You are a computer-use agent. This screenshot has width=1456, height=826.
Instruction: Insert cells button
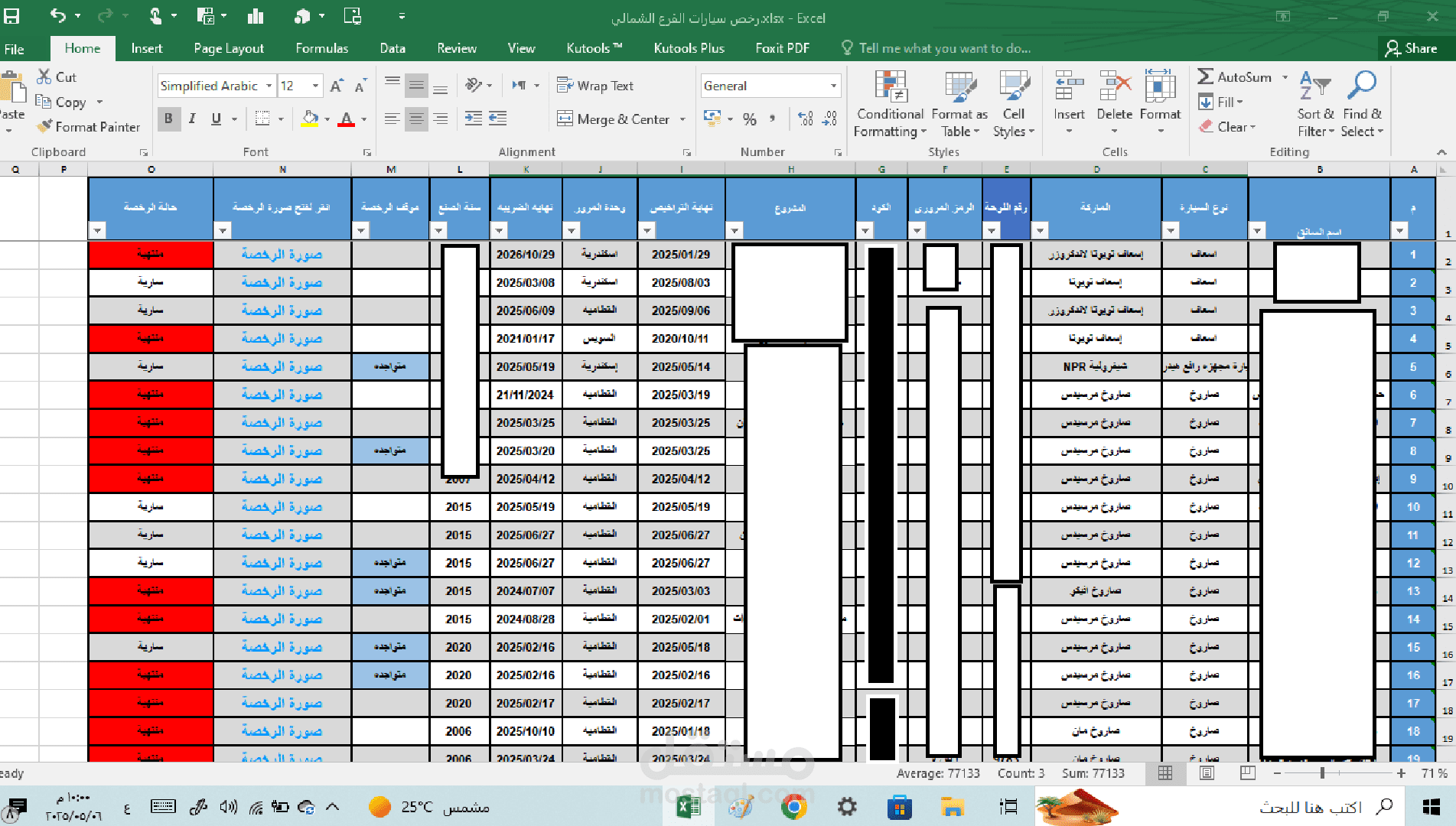point(1069,102)
